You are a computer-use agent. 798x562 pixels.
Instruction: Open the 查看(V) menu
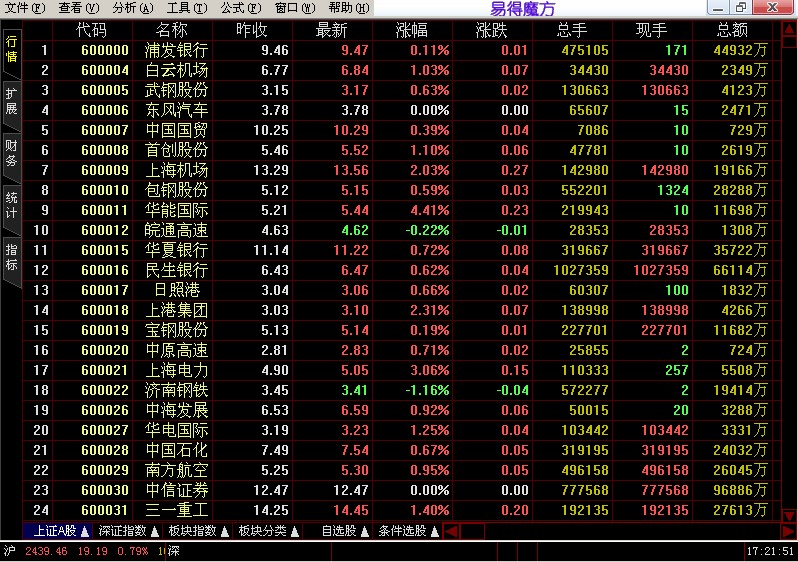78,8
